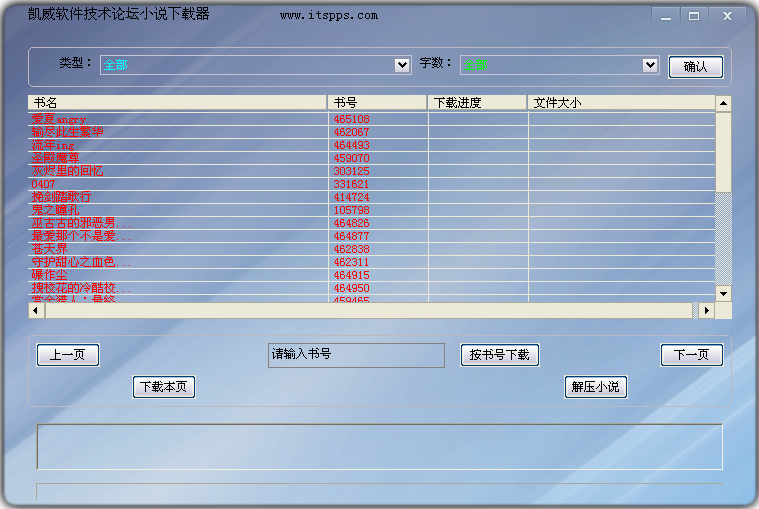Open the 字数 dropdown arrow
This screenshot has width=759, height=509.
[x=650, y=65]
